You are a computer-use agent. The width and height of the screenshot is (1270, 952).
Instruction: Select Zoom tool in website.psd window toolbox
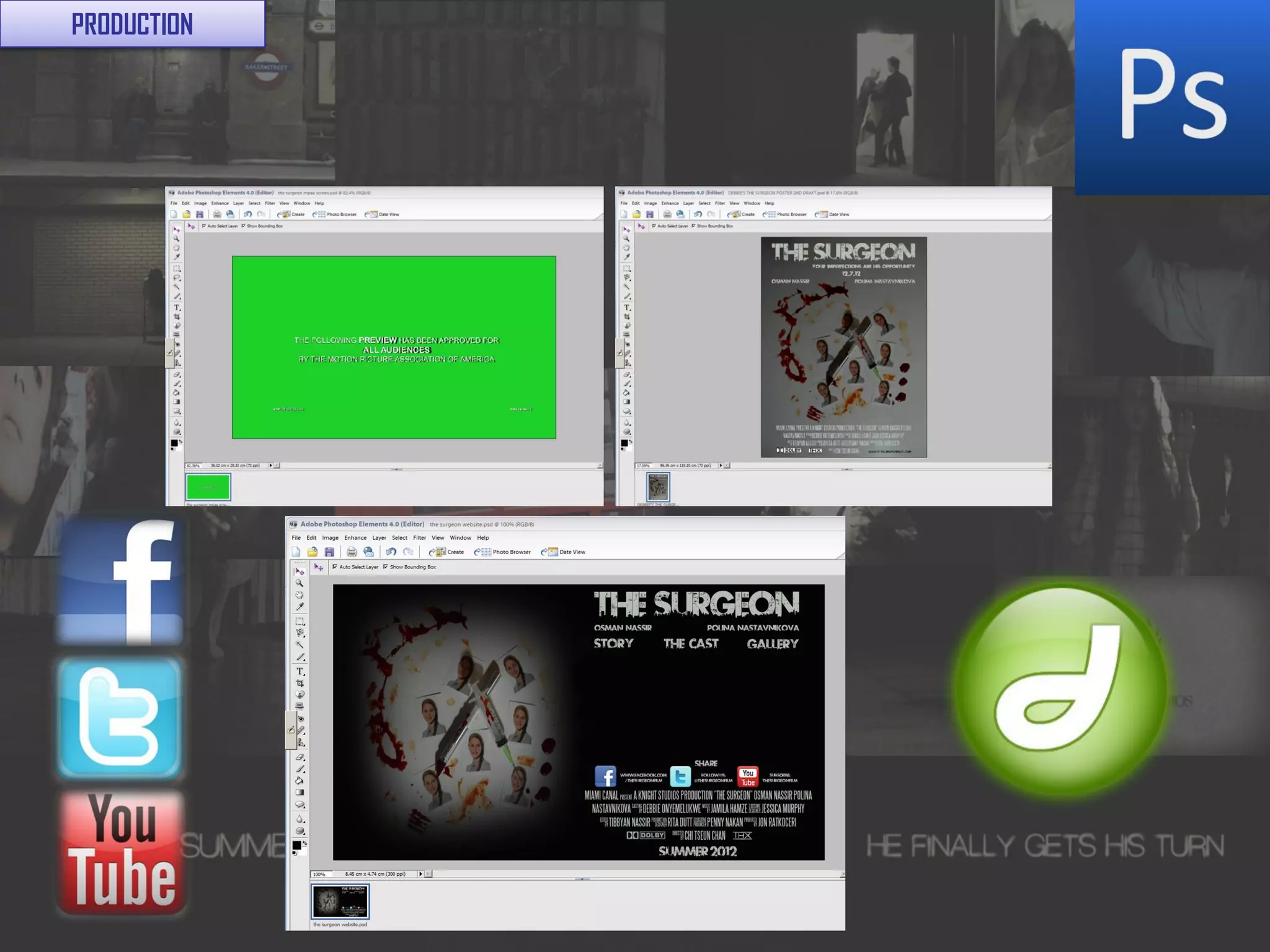pyautogui.click(x=300, y=583)
